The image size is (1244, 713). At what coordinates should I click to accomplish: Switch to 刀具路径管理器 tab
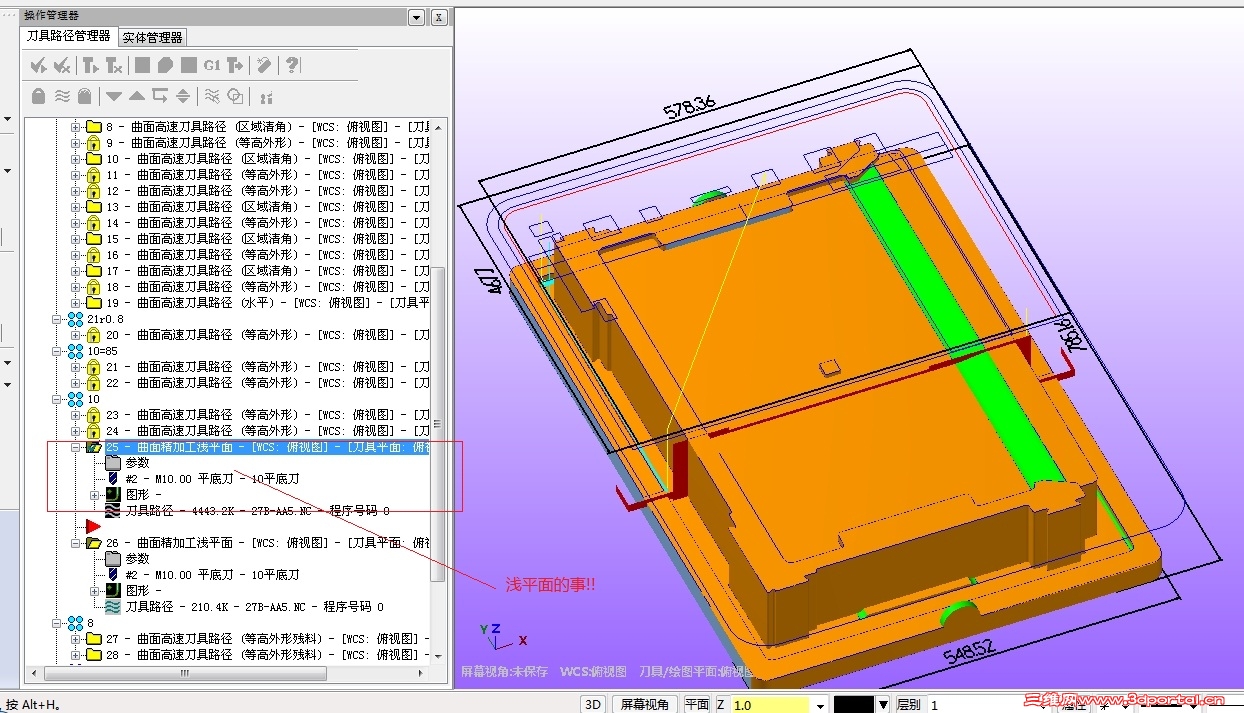point(68,36)
